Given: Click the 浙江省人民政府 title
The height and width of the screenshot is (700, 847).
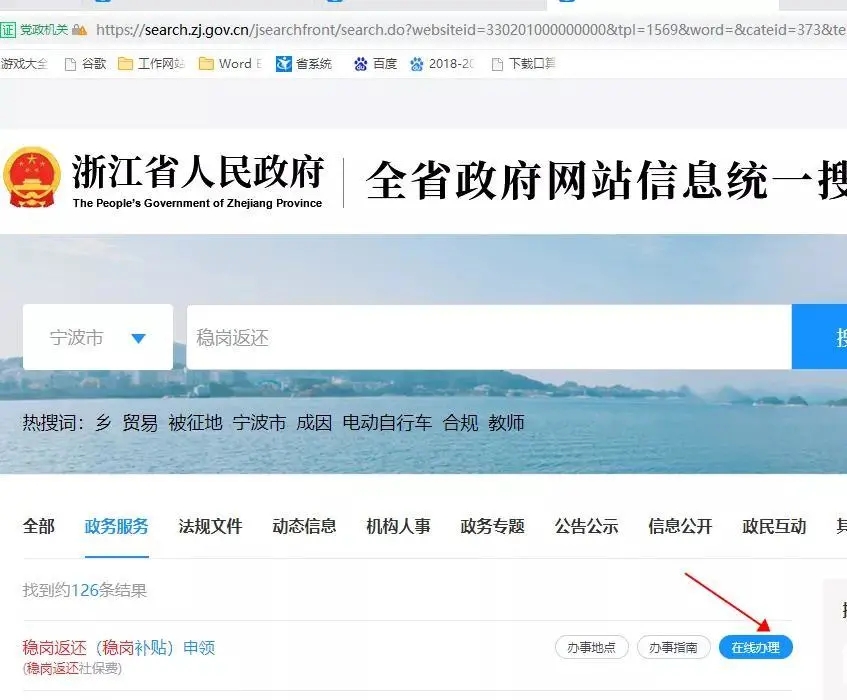Looking at the screenshot, I should (198, 171).
